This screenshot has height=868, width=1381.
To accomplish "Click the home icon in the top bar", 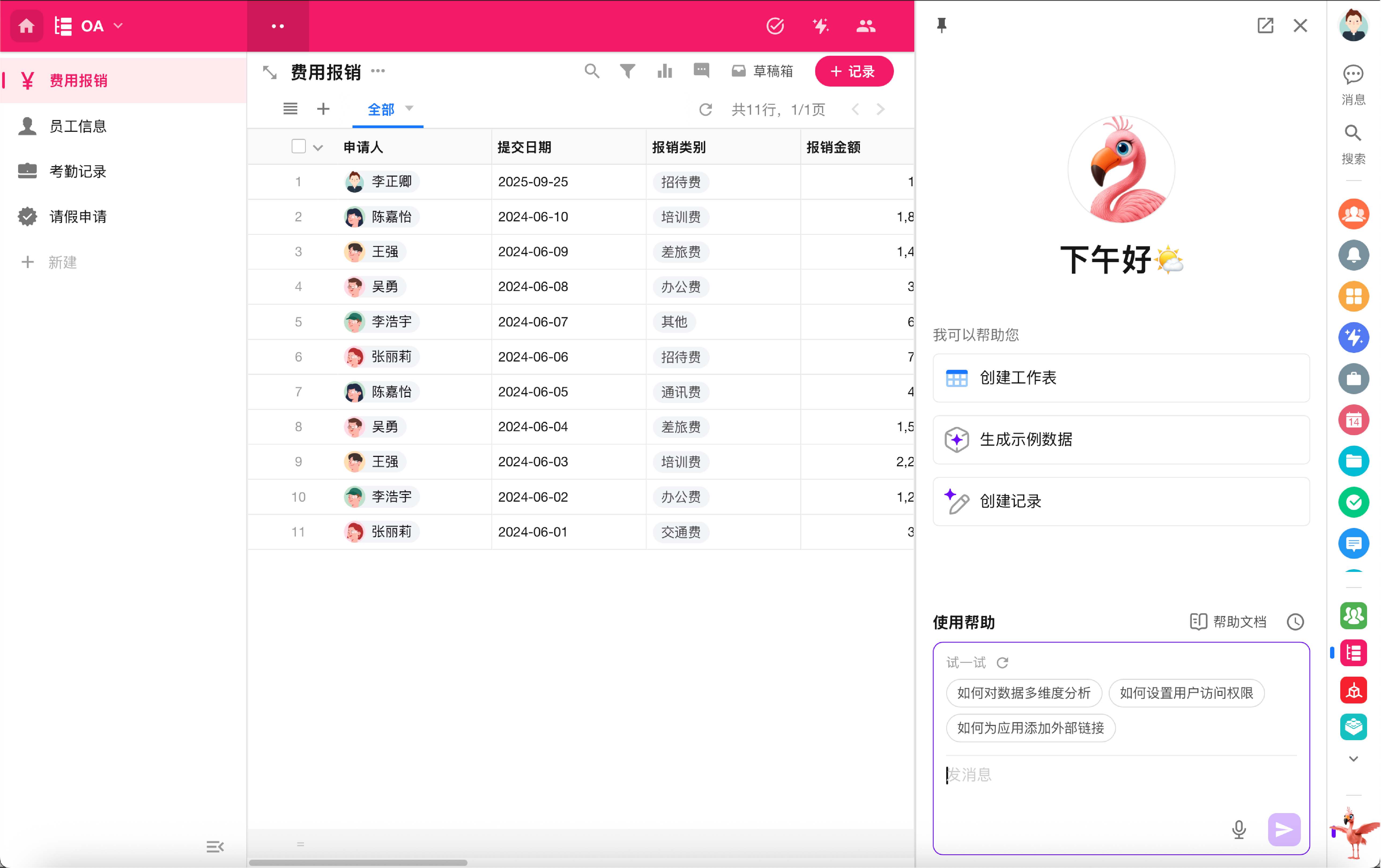I will tap(26, 26).
